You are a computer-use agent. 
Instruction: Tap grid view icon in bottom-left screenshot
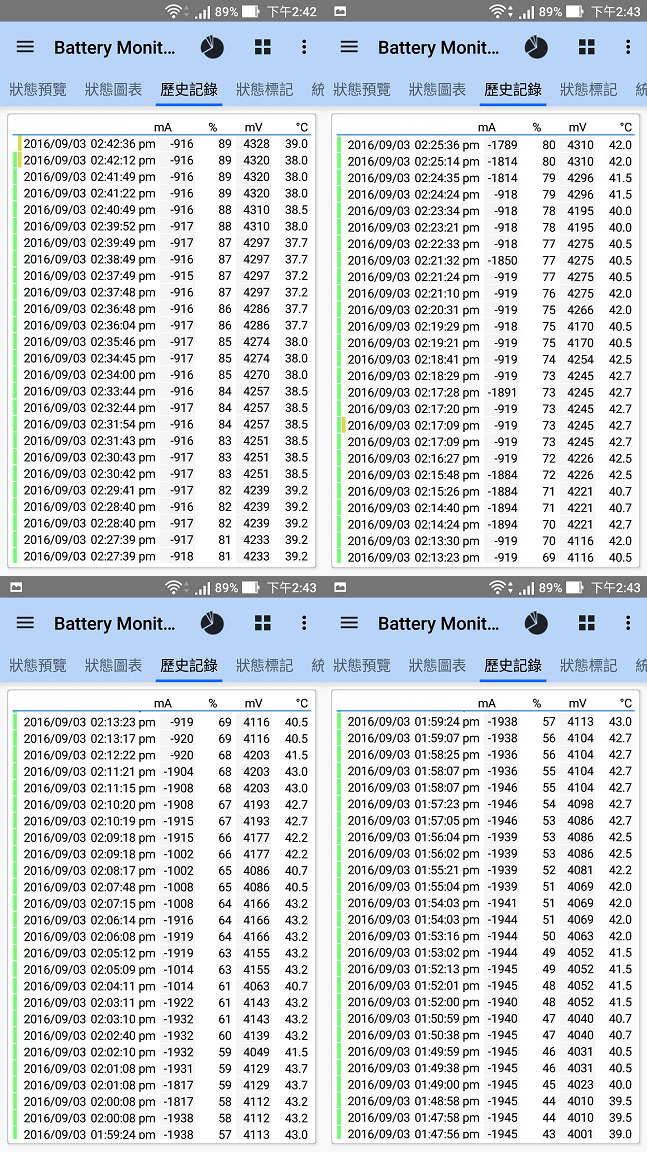pos(262,623)
